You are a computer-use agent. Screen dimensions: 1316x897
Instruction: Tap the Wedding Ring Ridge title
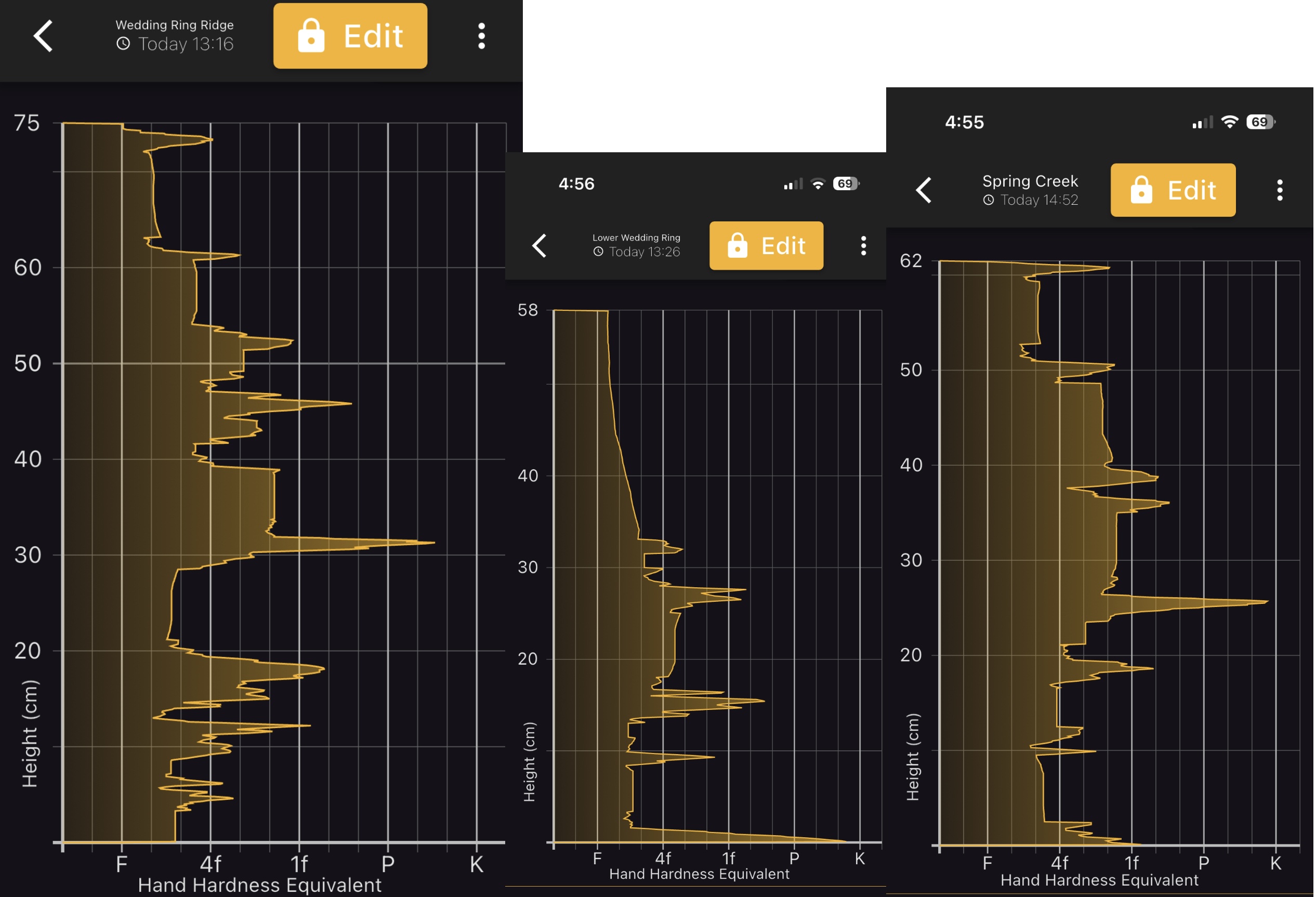pyautogui.click(x=175, y=25)
